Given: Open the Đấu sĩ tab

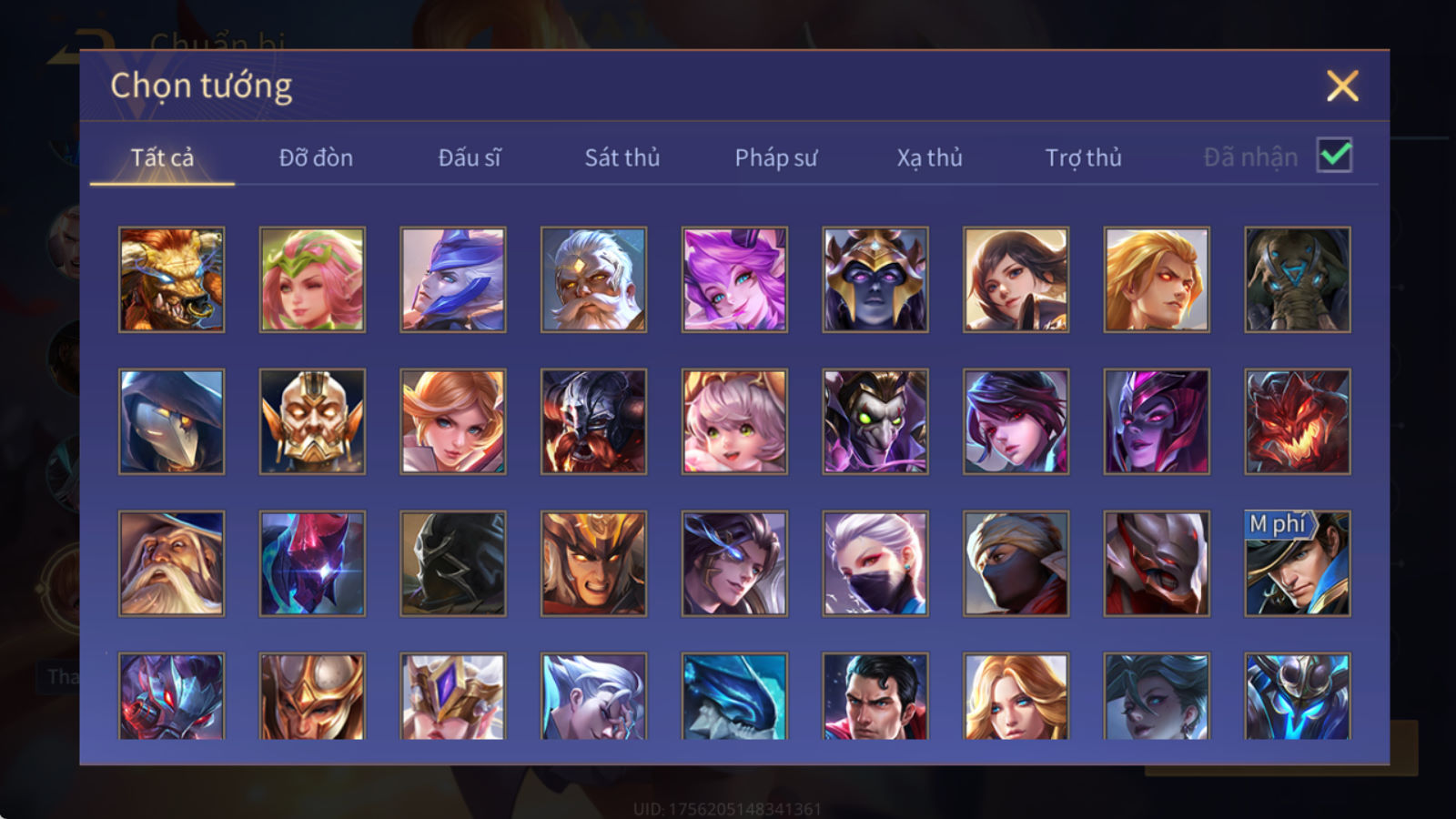Looking at the screenshot, I should 470,157.
